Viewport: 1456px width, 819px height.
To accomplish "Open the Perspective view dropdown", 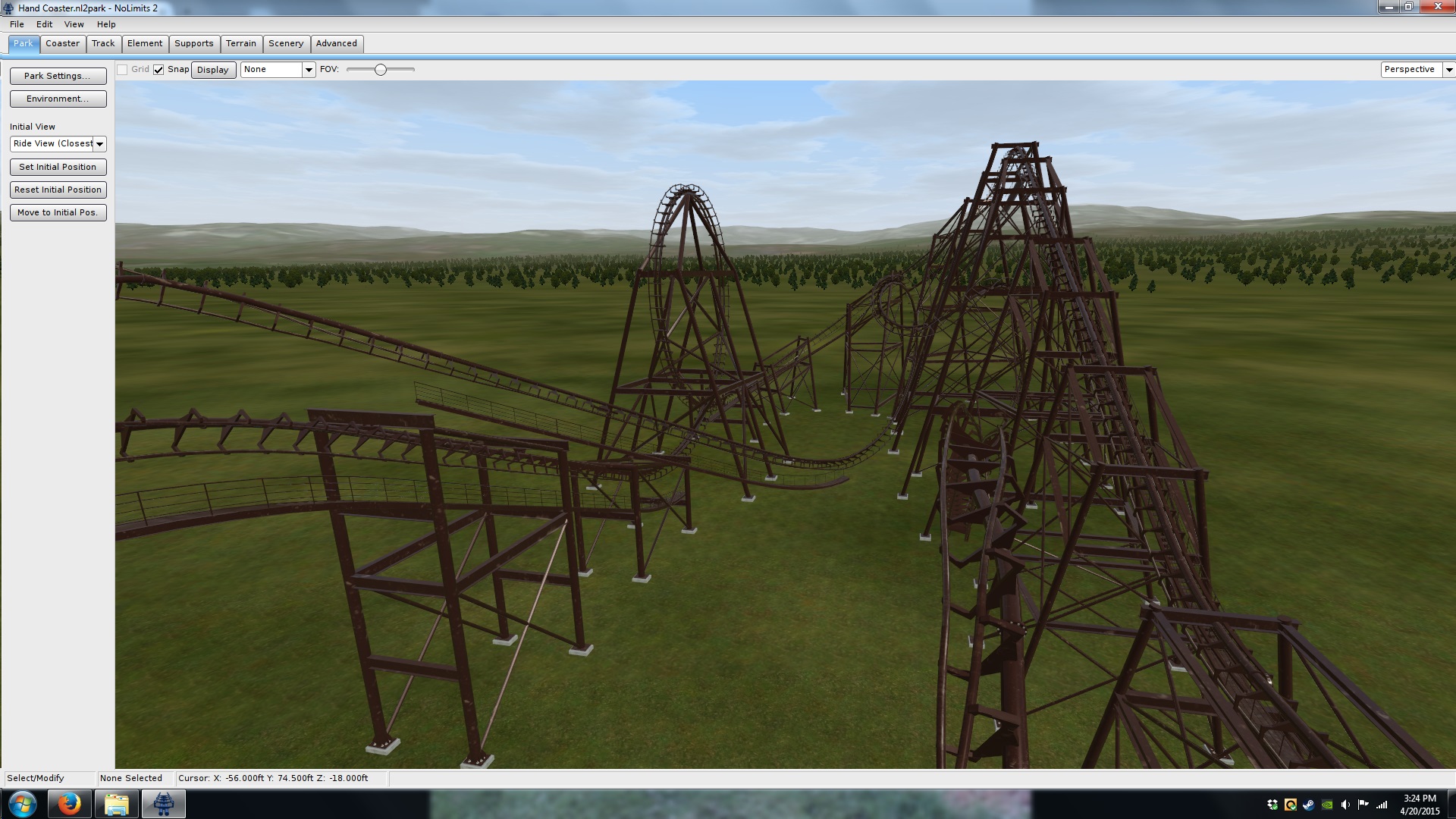I will [x=1448, y=70].
